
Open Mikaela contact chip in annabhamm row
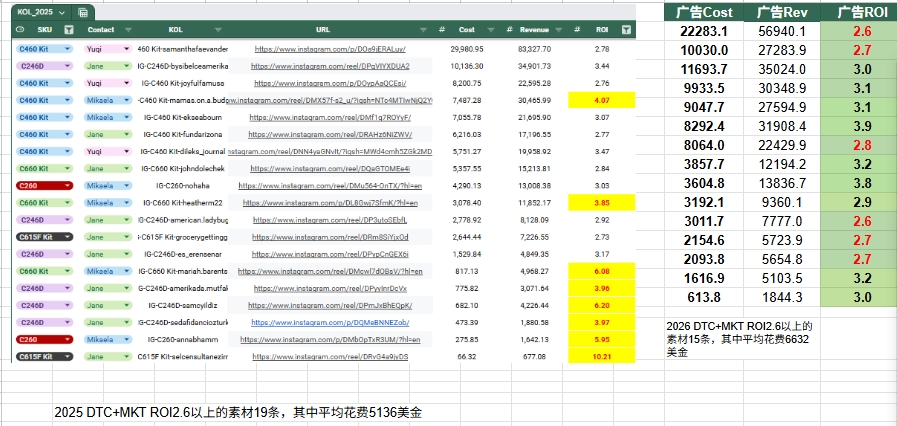[x=108, y=339]
